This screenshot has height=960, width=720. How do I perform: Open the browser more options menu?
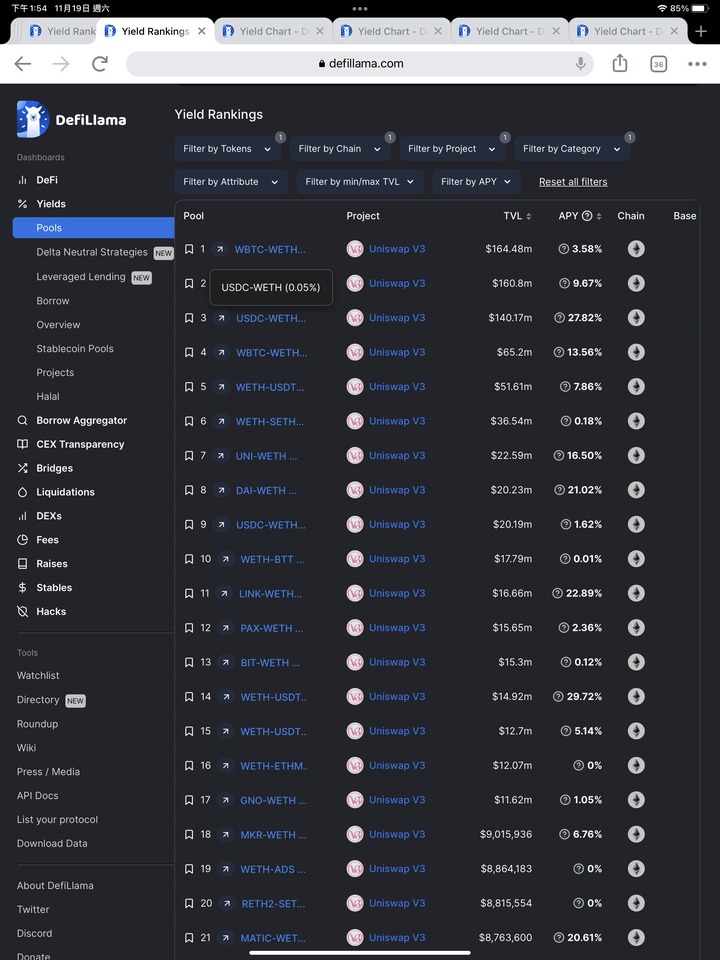[697, 64]
